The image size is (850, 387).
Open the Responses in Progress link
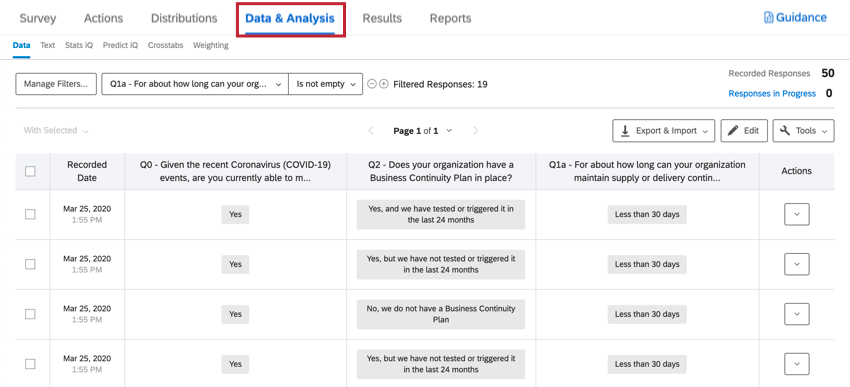coord(772,94)
